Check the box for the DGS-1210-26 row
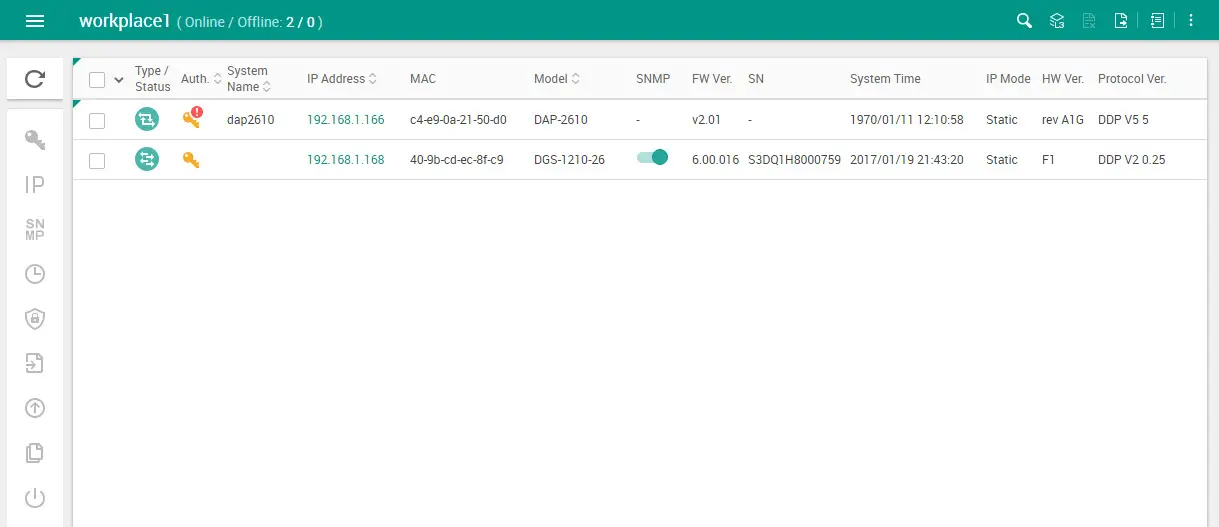This screenshot has height=527, width=1219. 97,160
